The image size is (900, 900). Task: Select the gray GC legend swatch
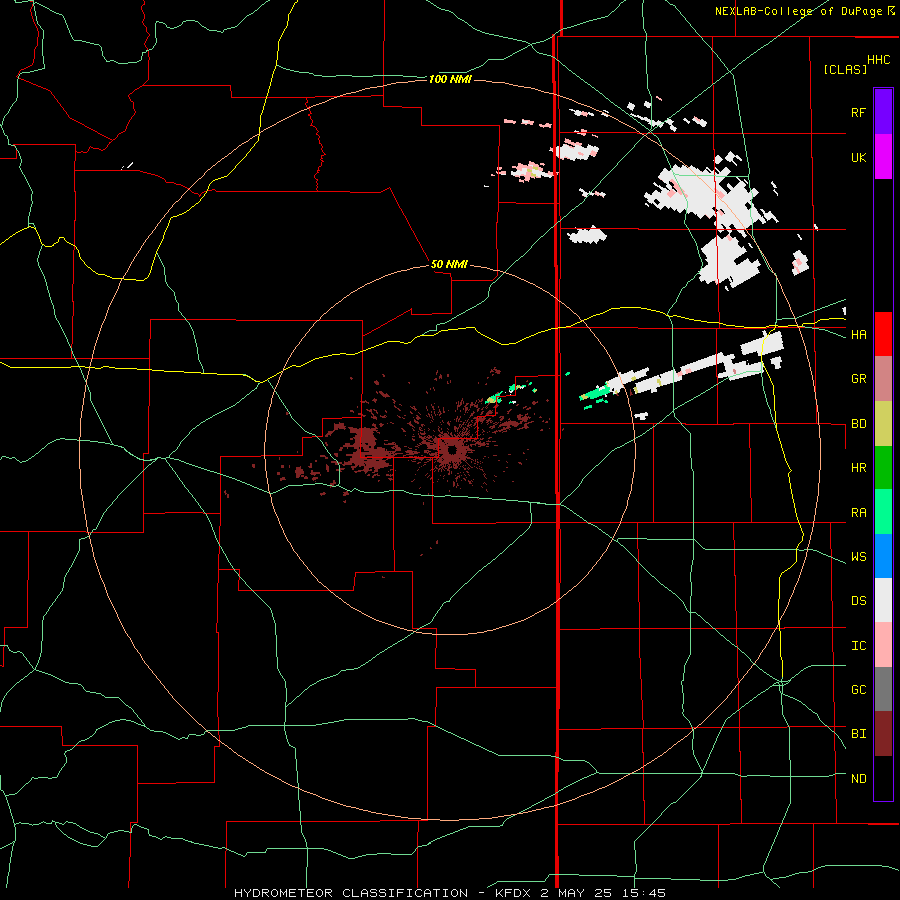tap(883, 689)
